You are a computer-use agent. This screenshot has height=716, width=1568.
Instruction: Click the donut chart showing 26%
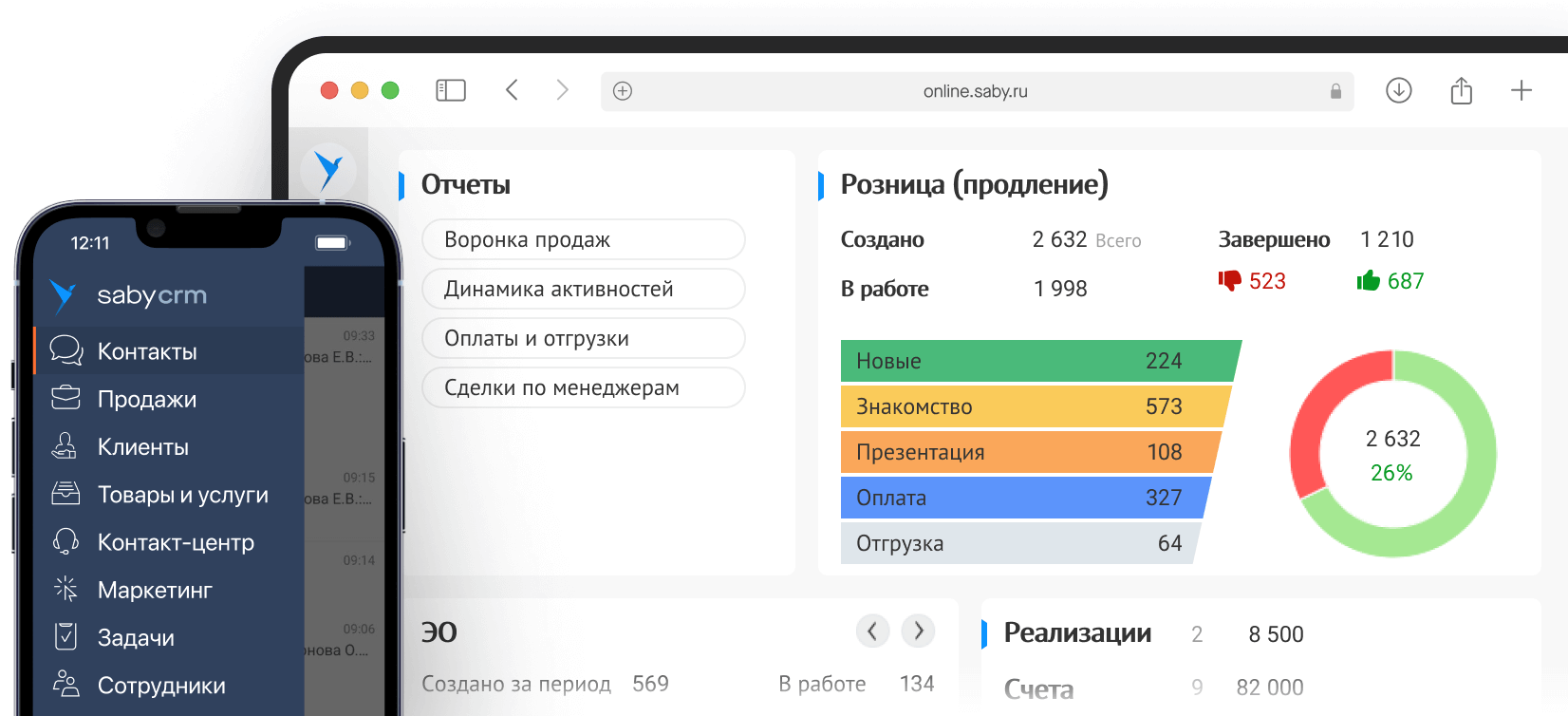coord(1392,454)
